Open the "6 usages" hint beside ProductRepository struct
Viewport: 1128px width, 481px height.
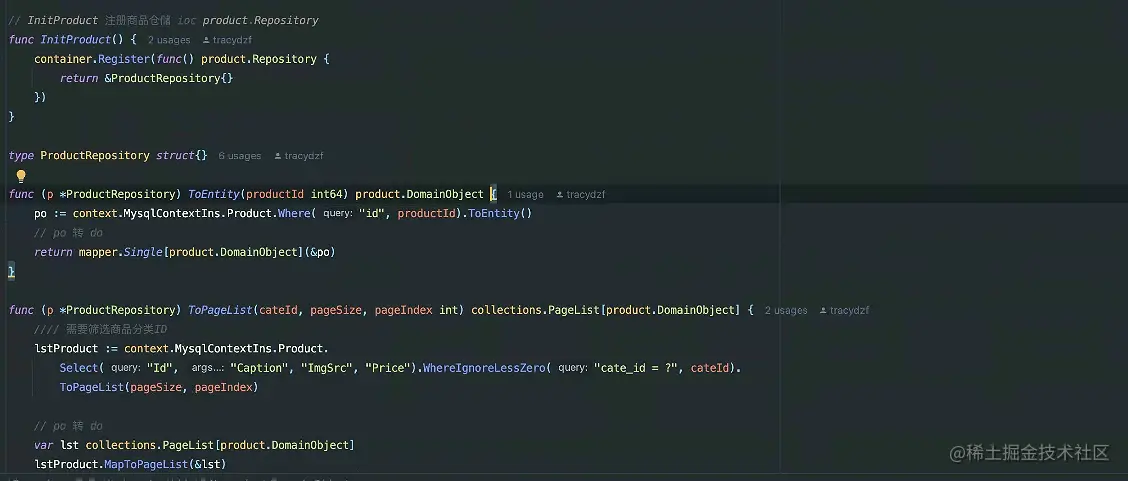[240, 156]
